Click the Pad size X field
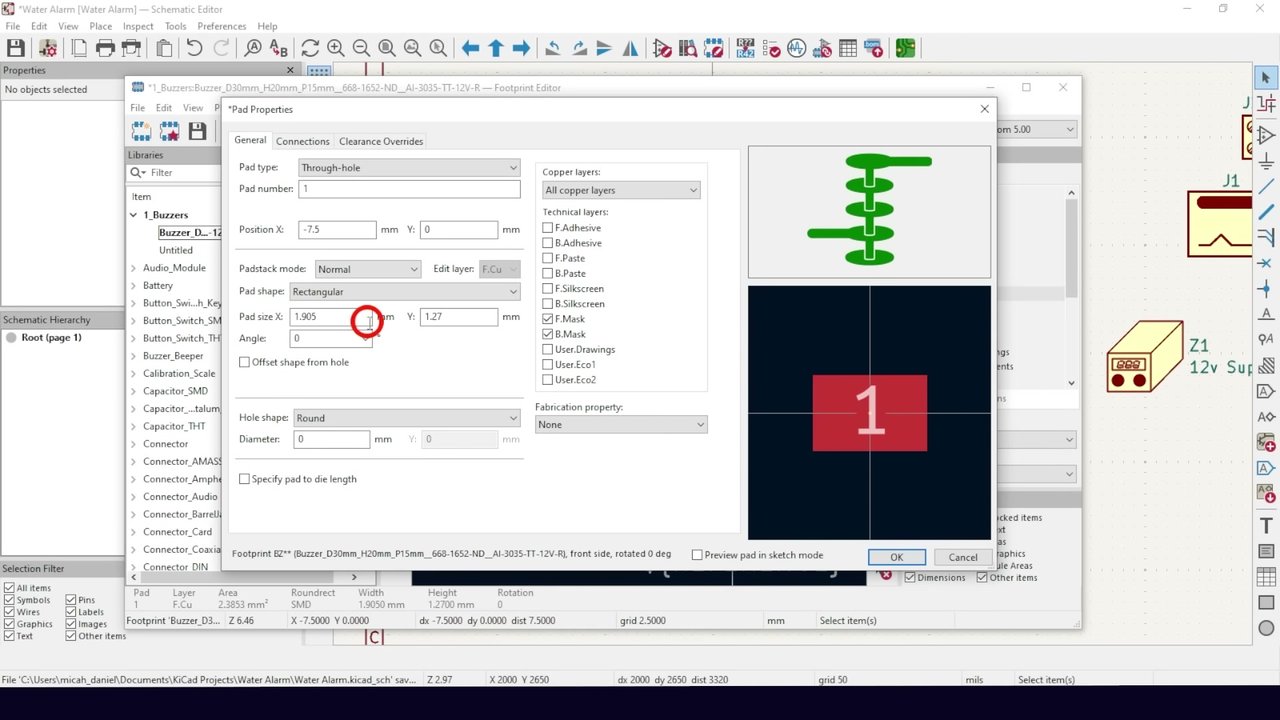The width and height of the screenshot is (1280, 720). point(332,316)
